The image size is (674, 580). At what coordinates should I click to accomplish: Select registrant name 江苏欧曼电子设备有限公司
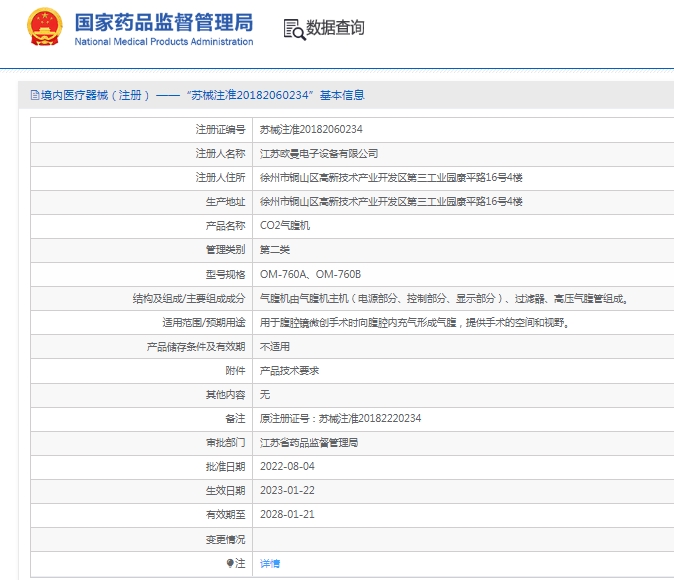point(319,153)
